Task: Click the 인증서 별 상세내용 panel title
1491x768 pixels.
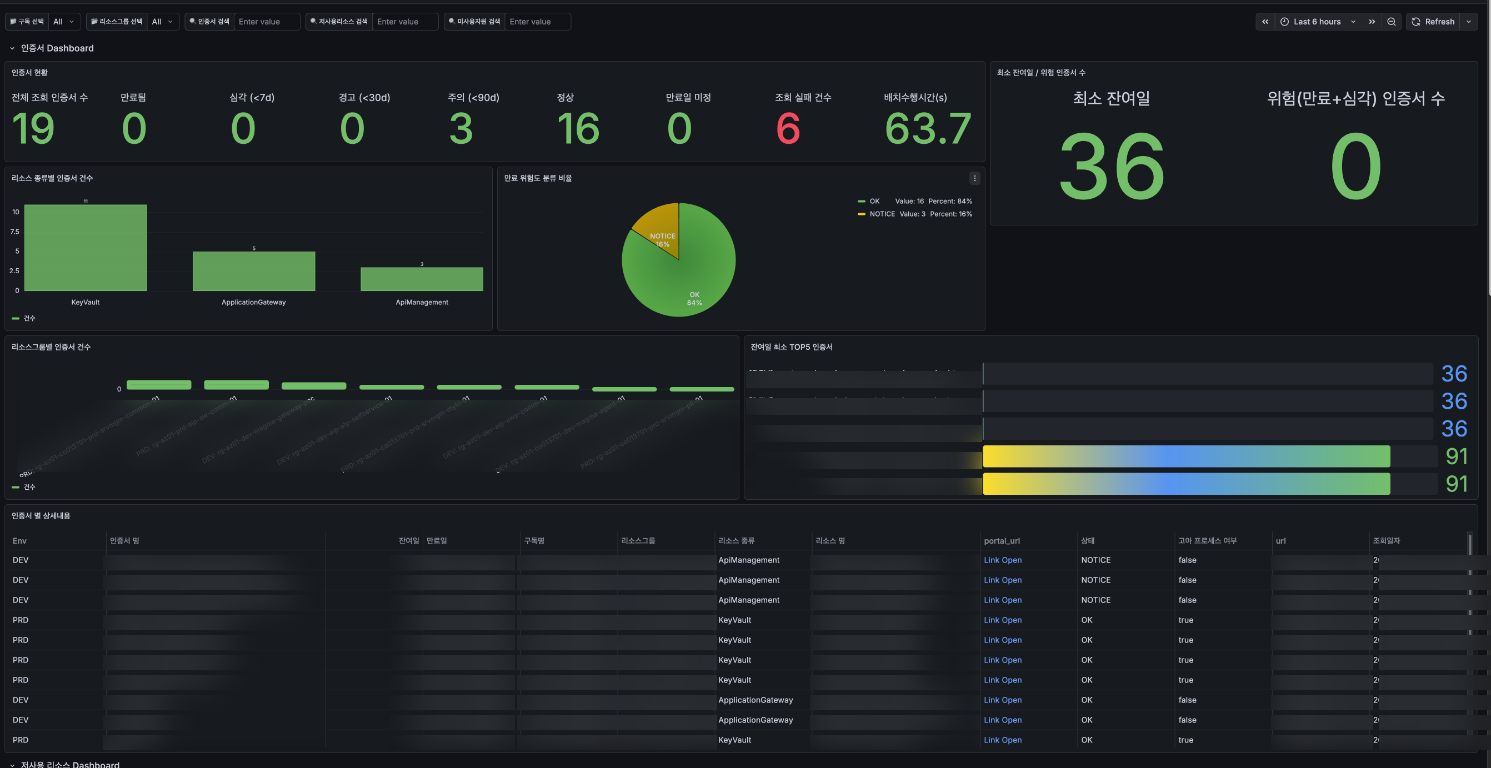Action: tap(40, 515)
